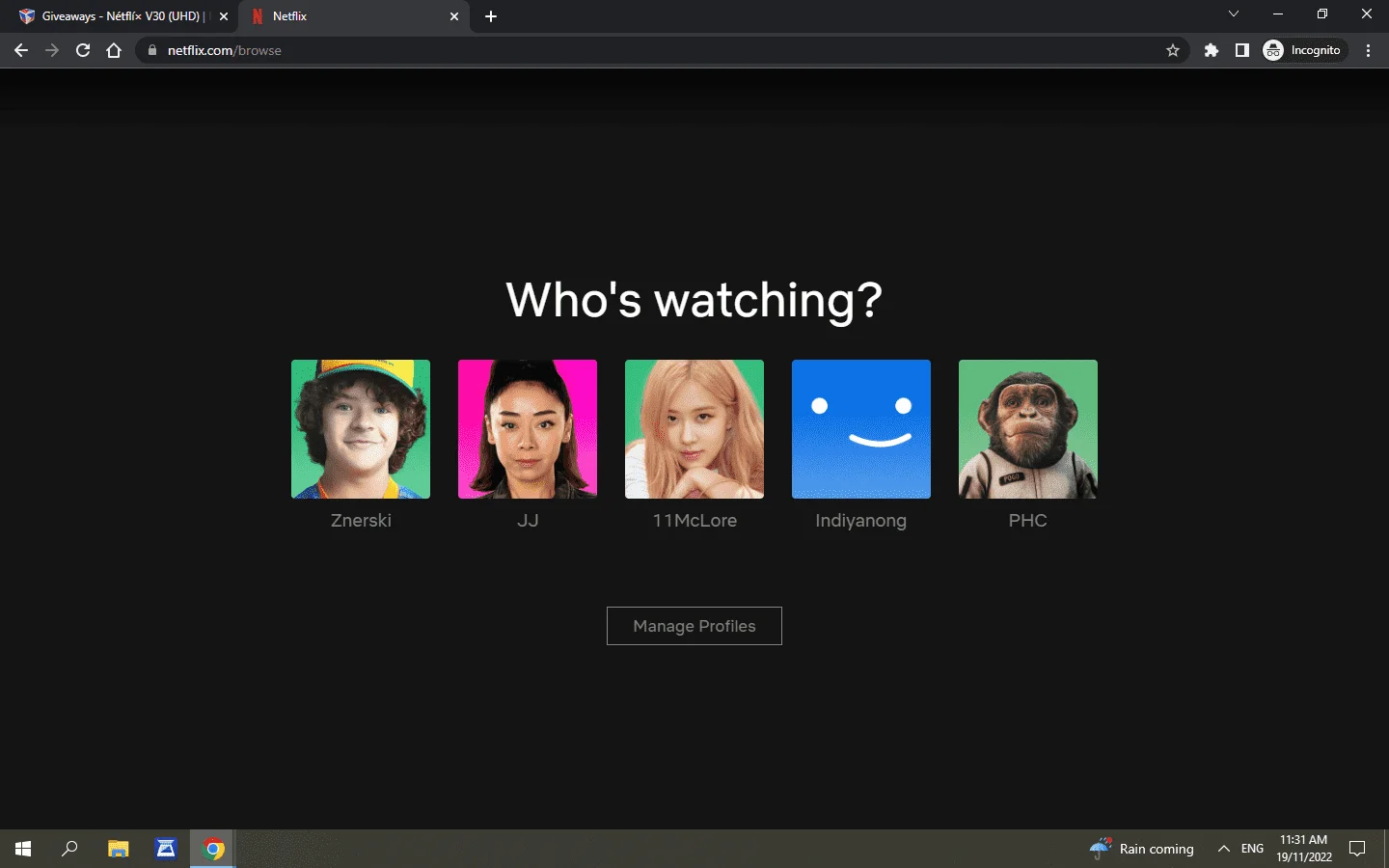Click the 11McLore profile name
The height and width of the screenshot is (868, 1389).
[694, 521]
